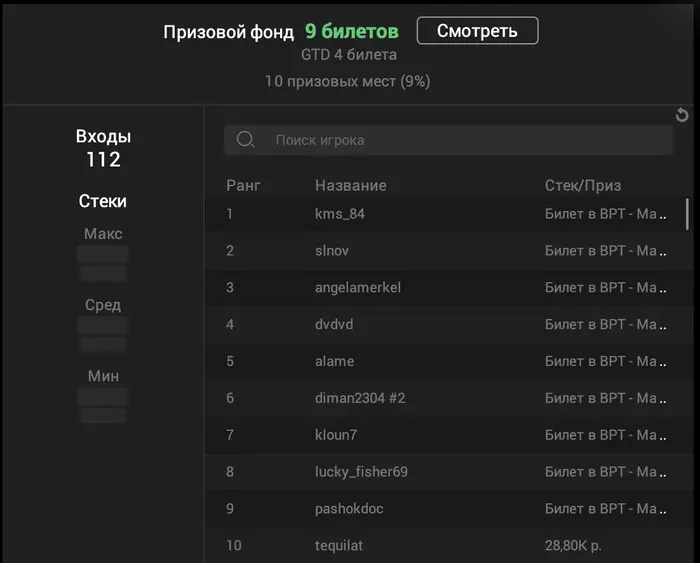
Task: Click the 9 билетов prize fund text
Action: 351,31
